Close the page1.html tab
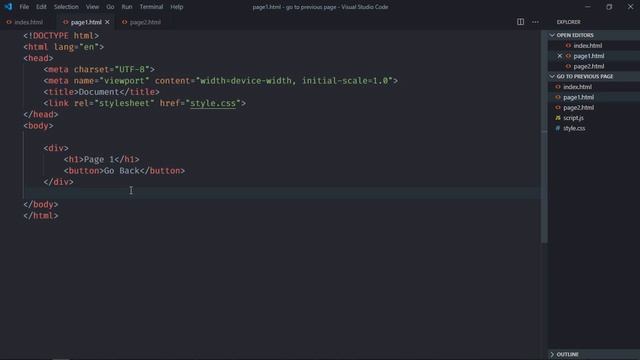The image size is (640, 360). (x=107, y=22)
